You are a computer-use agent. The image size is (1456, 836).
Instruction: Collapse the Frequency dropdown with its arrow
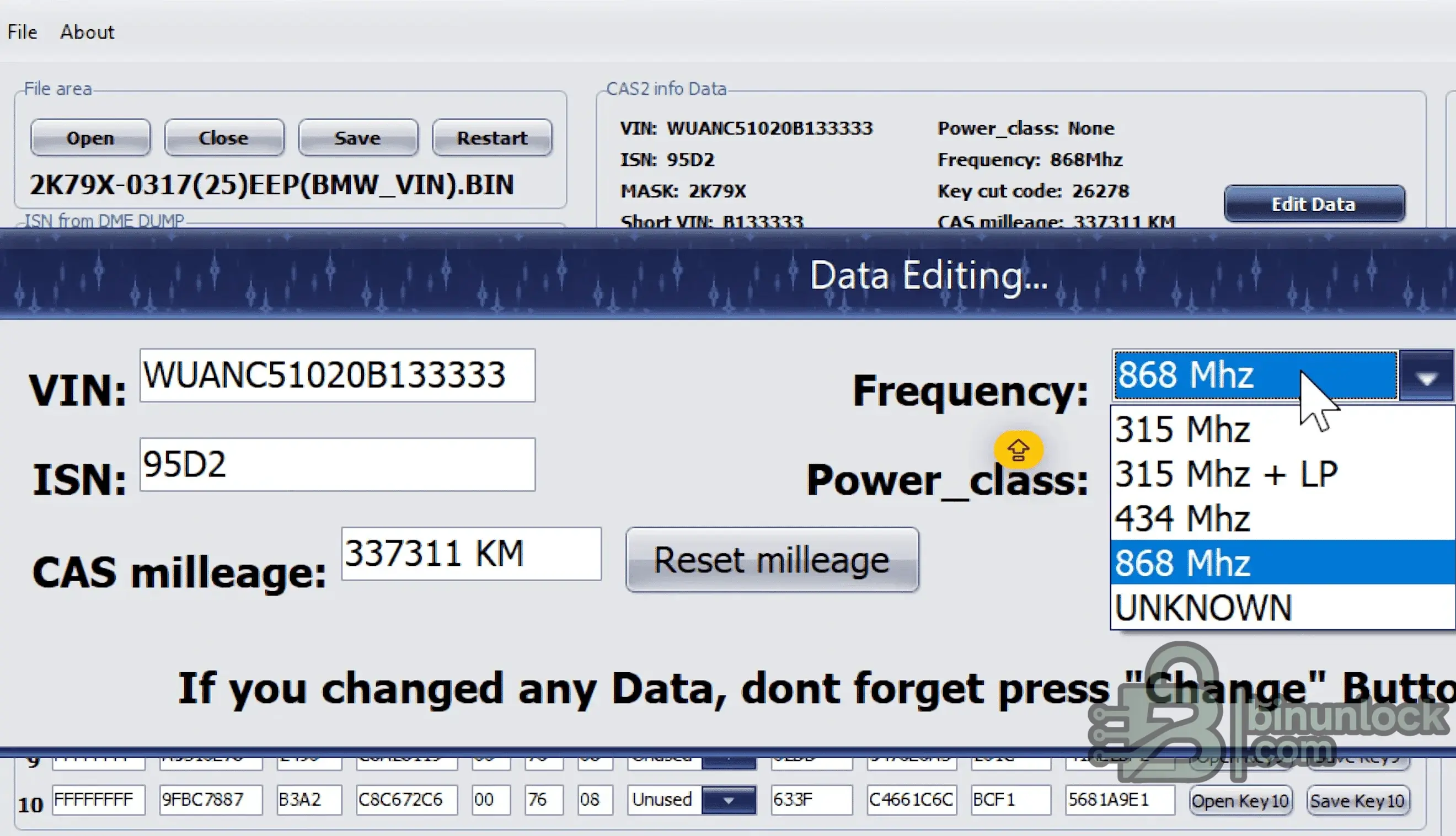1427,376
